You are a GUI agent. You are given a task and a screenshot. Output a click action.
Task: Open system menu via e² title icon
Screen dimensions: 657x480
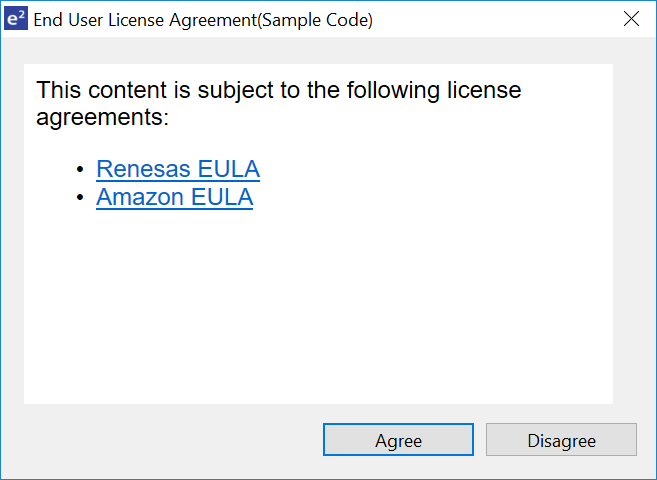(15, 19)
